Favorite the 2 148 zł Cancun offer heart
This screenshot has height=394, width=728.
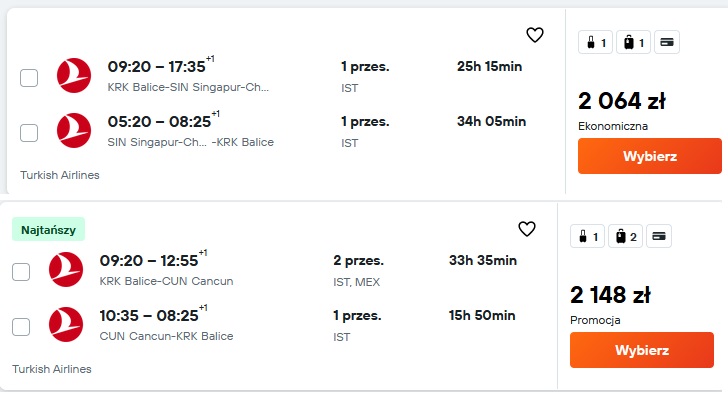(x=526, y=229)
